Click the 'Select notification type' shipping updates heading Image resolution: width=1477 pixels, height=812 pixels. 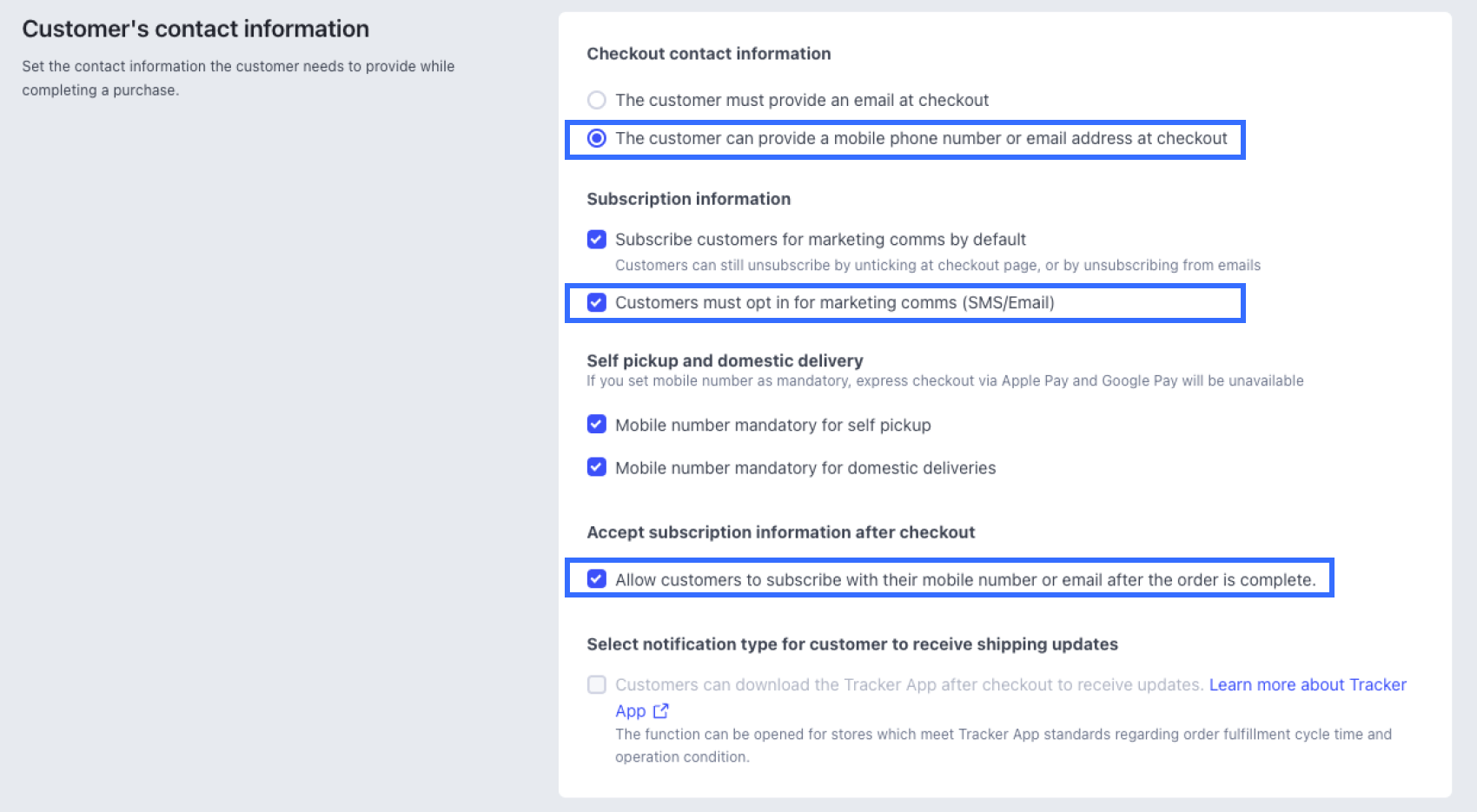pyautogui.click(x=852, y=644)
